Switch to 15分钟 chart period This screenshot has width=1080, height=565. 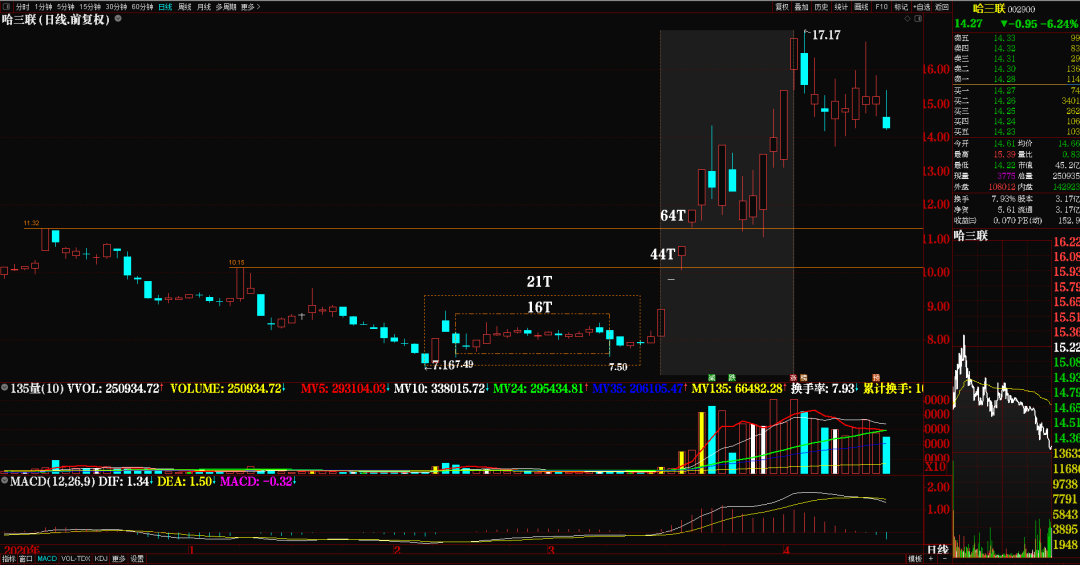click(x=90, y=7)
